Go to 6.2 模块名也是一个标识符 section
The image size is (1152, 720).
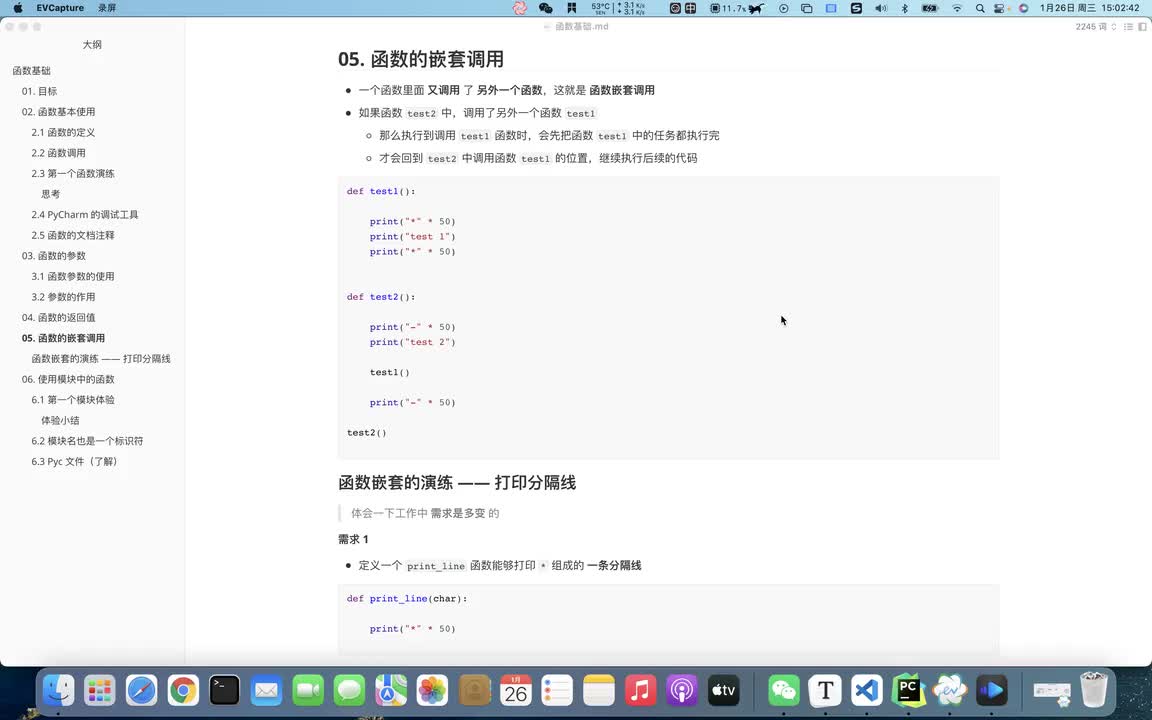tap(87, 441)
